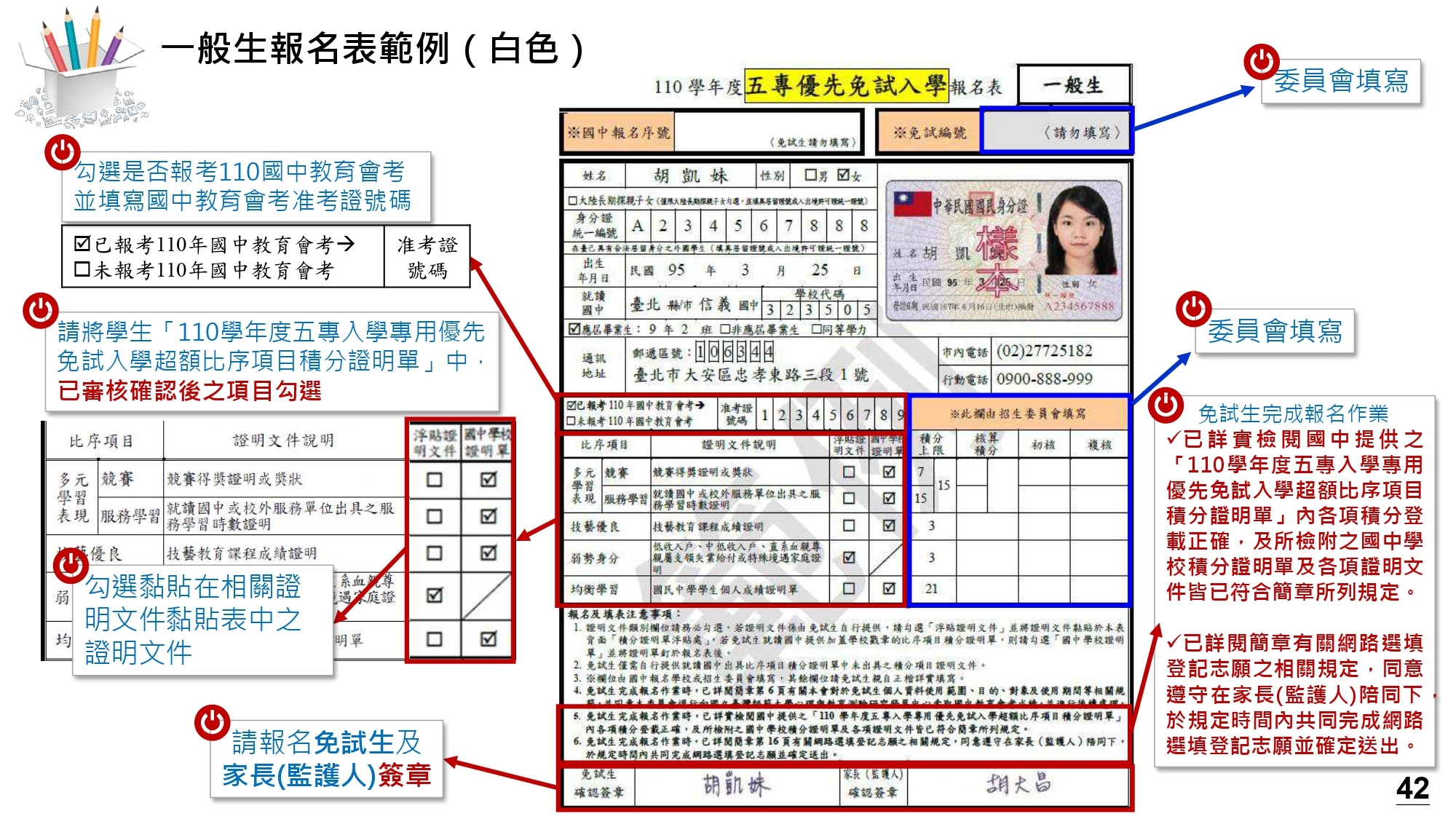Click the power icon on the 委員會填寫 callout above 免試生完成報名作業
This screenshot has height=819, width=1456.
(1193, 308)
